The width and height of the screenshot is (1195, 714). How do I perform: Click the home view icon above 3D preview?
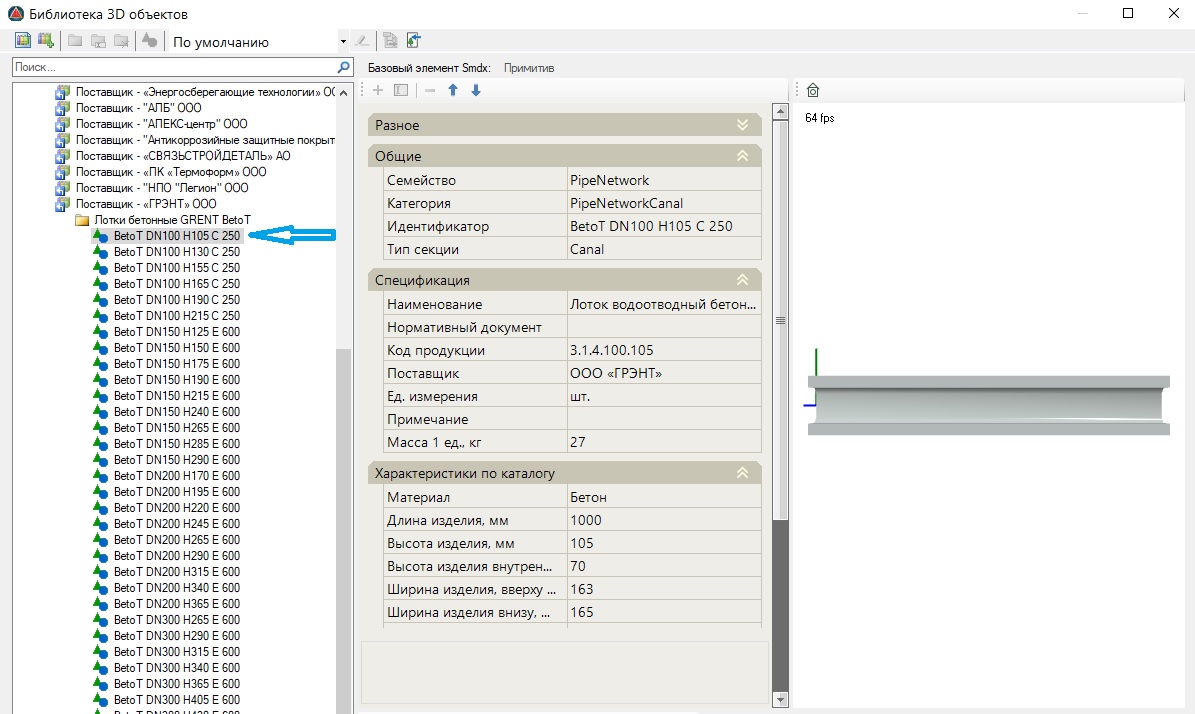[812, 91]
